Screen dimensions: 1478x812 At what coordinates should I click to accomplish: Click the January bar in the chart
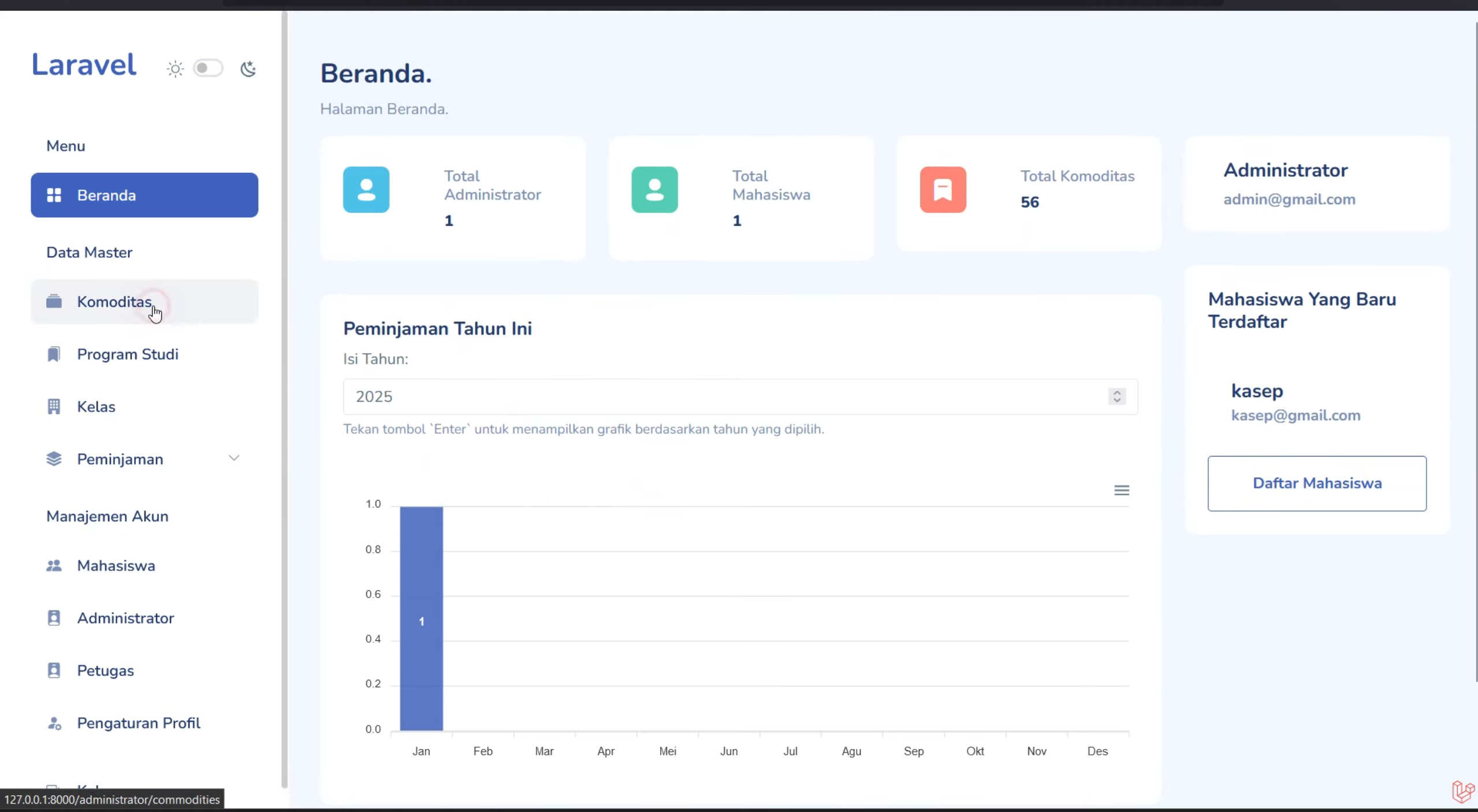(421, 618)
